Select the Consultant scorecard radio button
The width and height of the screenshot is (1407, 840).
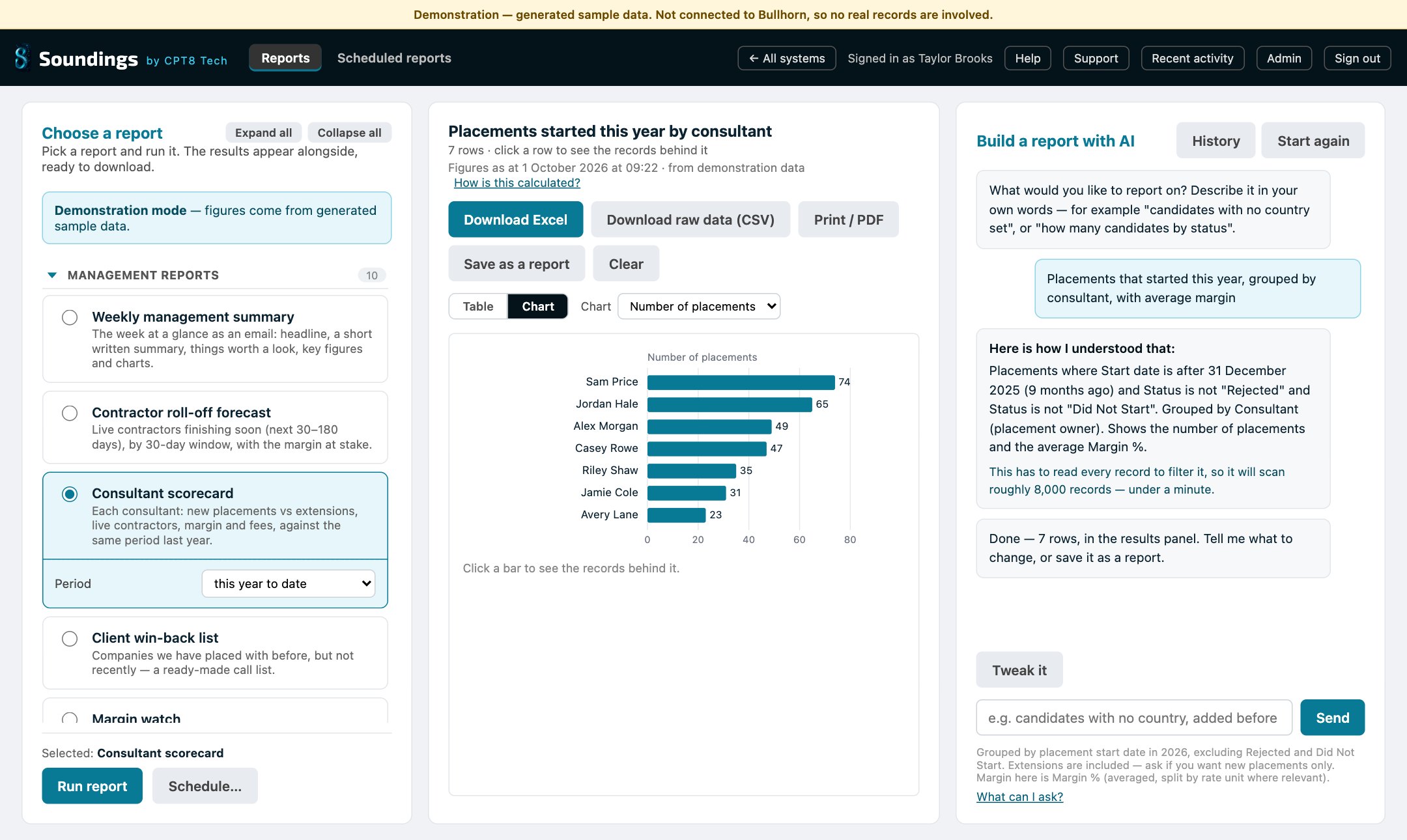(70, 494)
